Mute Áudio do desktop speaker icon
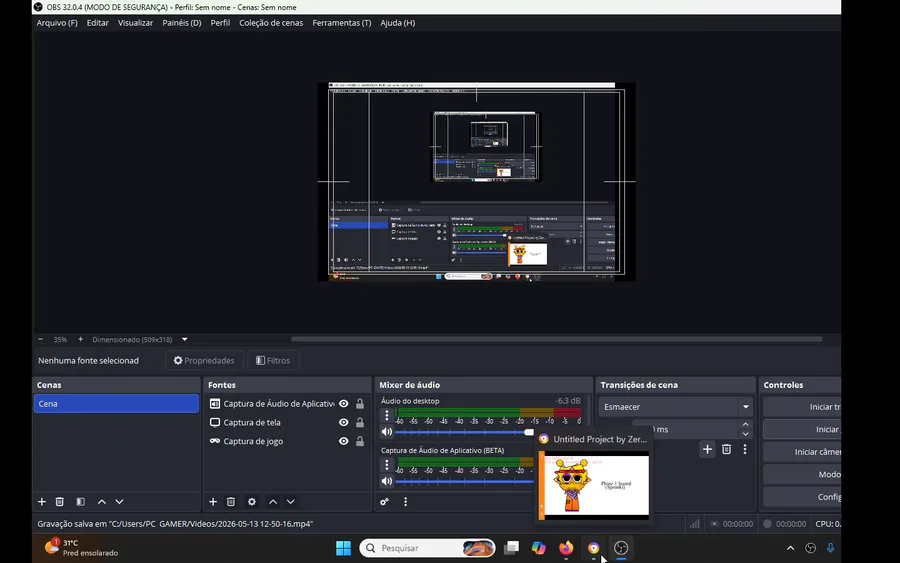This screenshot has width=900, height=563. click(x=387, y=432)
